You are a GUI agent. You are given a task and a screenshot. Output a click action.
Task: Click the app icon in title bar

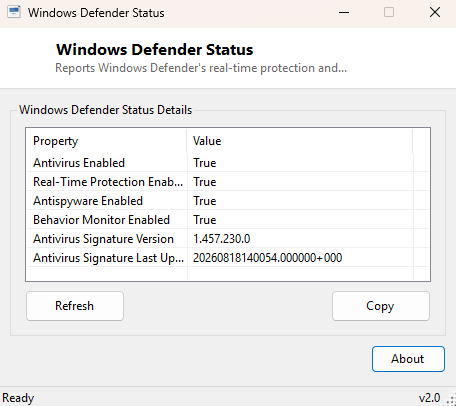coord(14,12)
